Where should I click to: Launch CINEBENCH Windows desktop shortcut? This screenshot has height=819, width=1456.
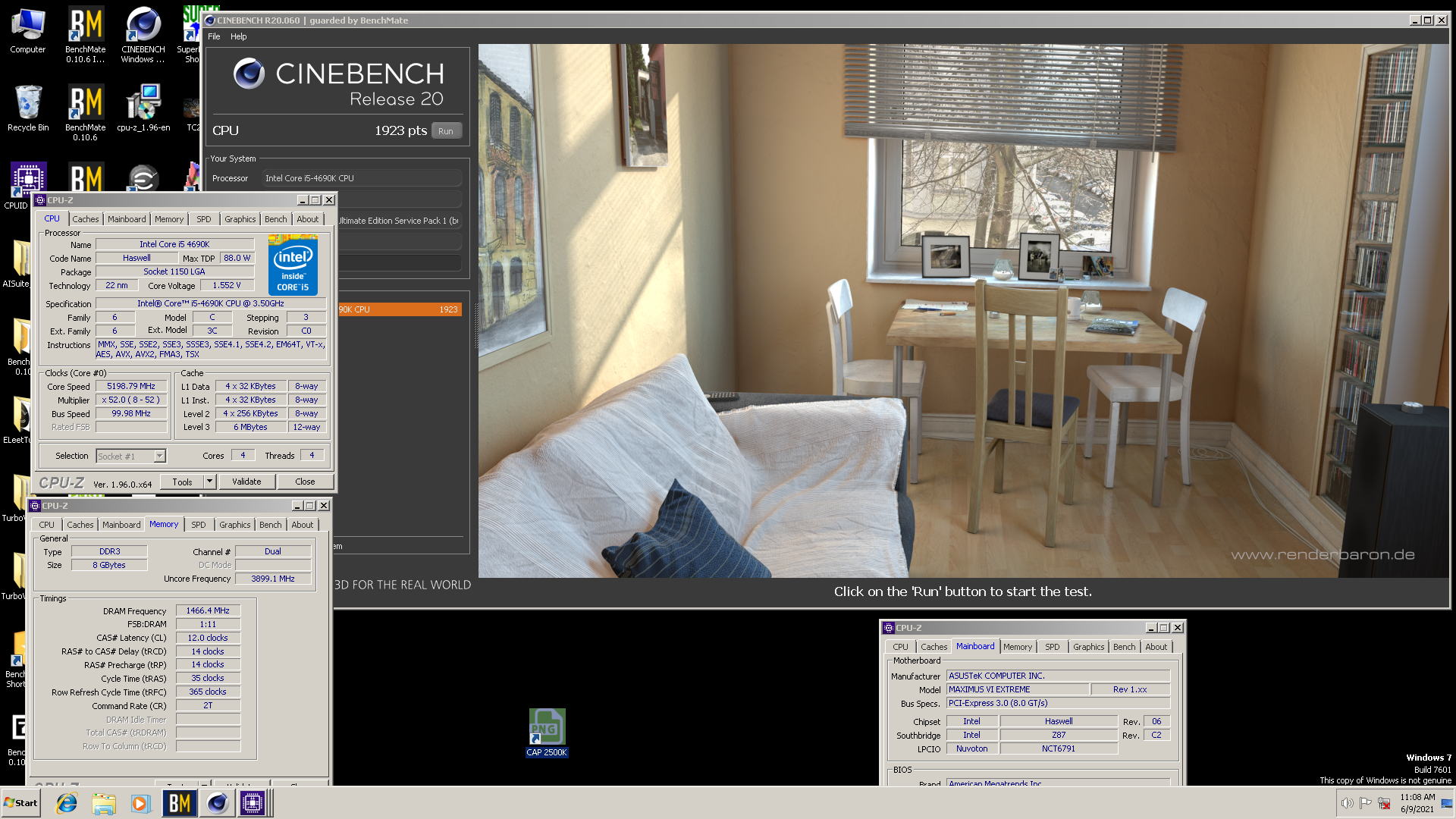click(x=143, y=35)
